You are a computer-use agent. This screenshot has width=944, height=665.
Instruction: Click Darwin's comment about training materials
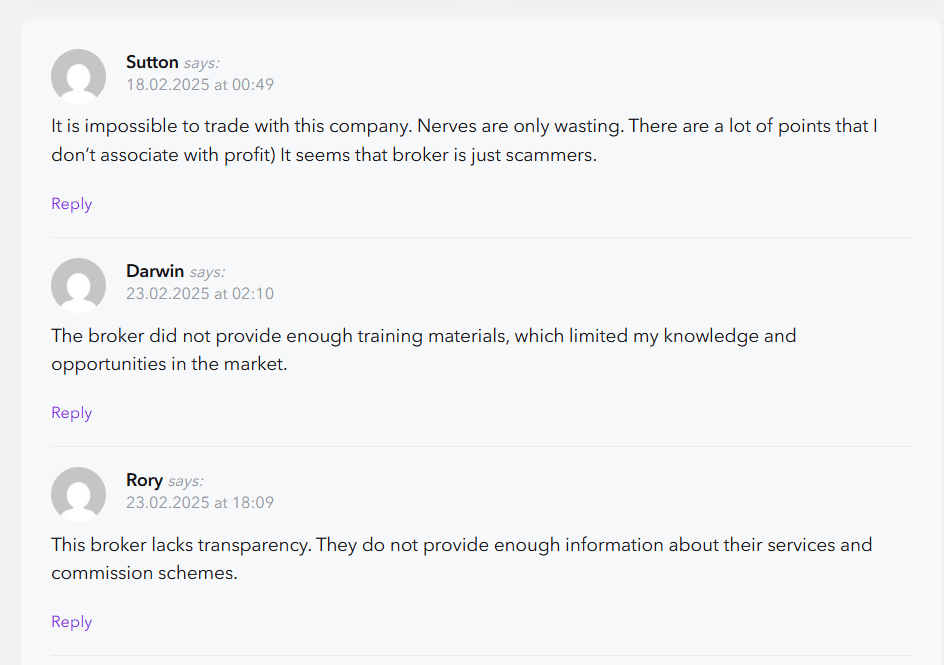(424, 350)
